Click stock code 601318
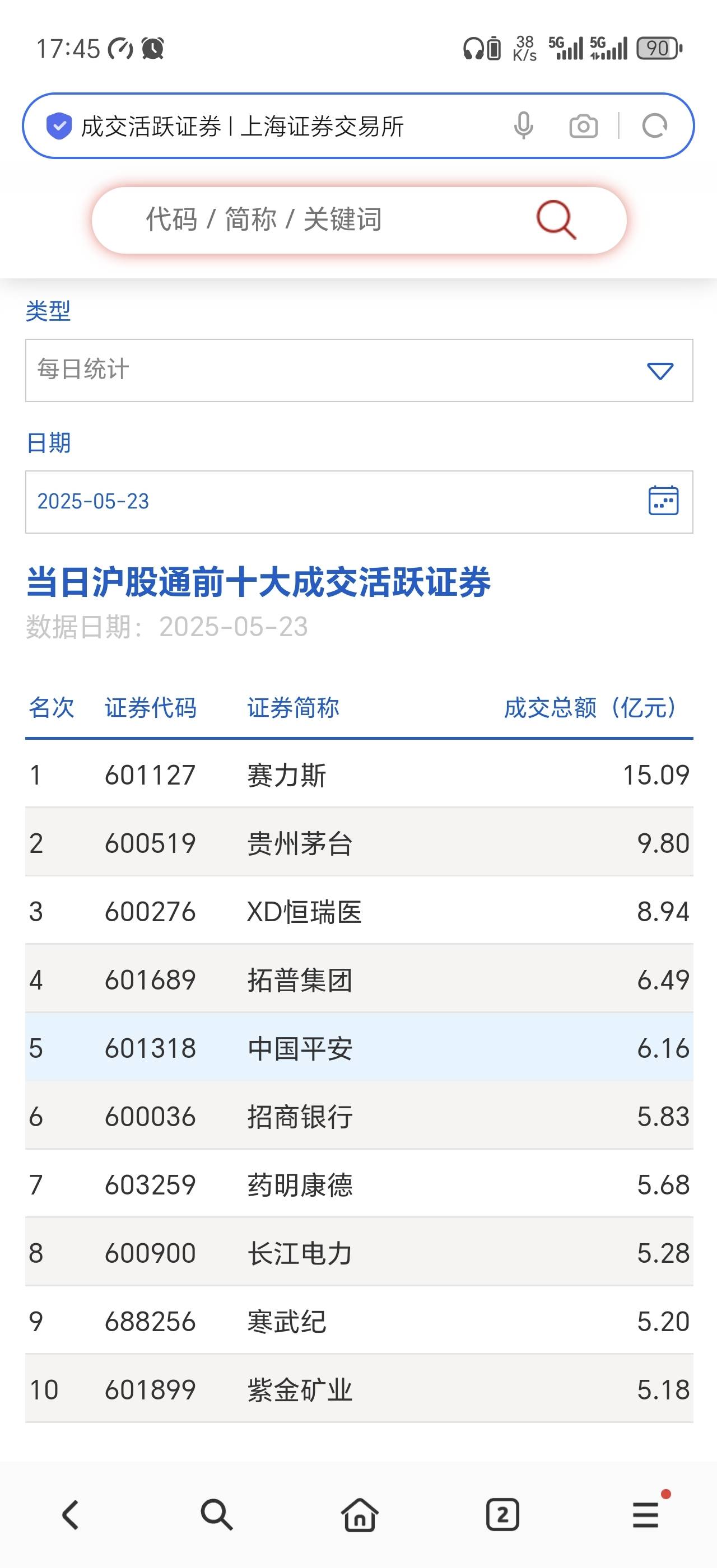The height and width of the screenshot is (1568, 717). [150, 1048]
